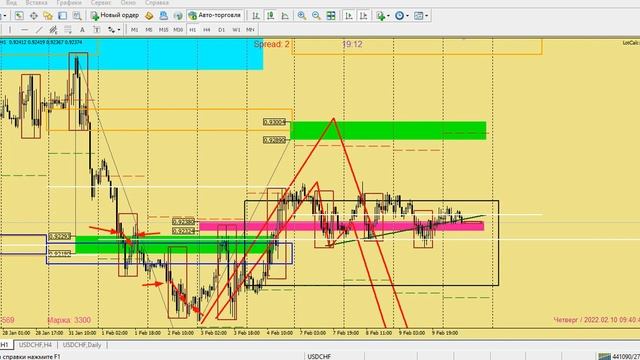Zoom out on the chart

tap(316, 16)
